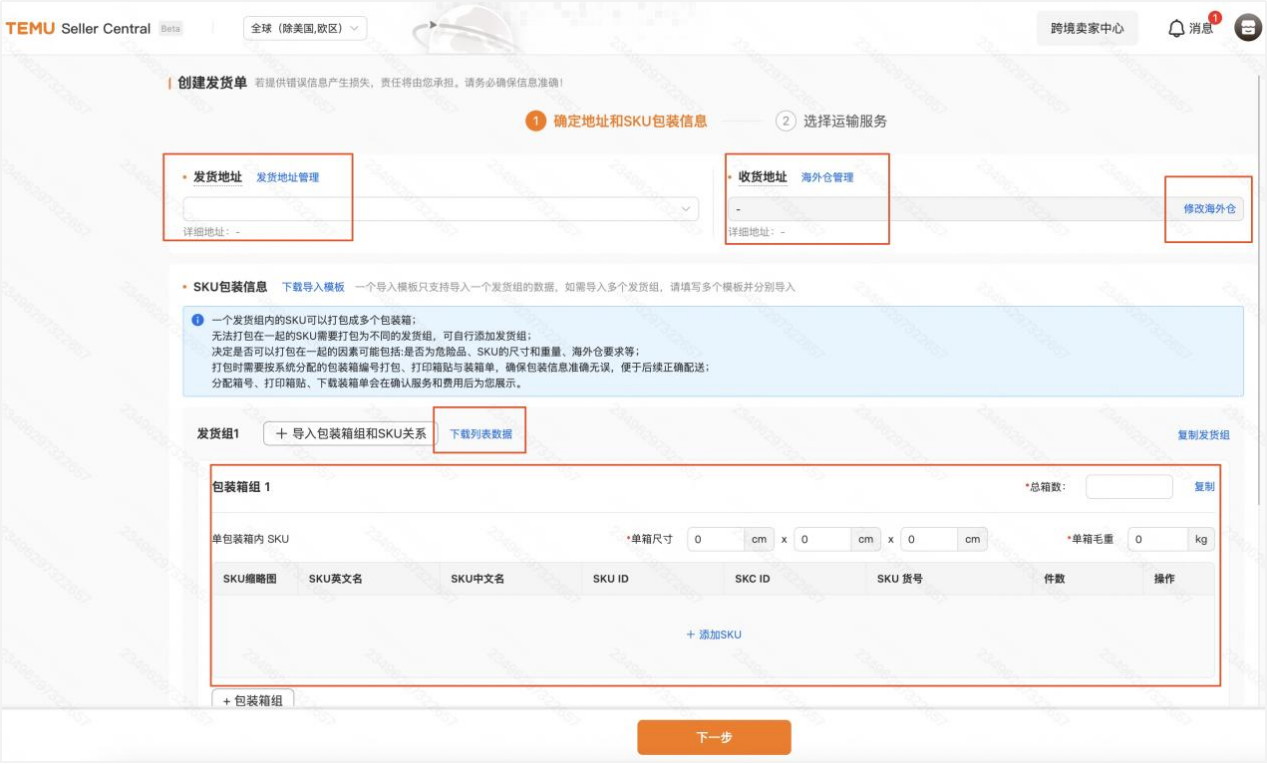Screen dimensions: 1267x764
Task: Click 导入包装箱组和SKU关系 button
Action: (350, 434)
